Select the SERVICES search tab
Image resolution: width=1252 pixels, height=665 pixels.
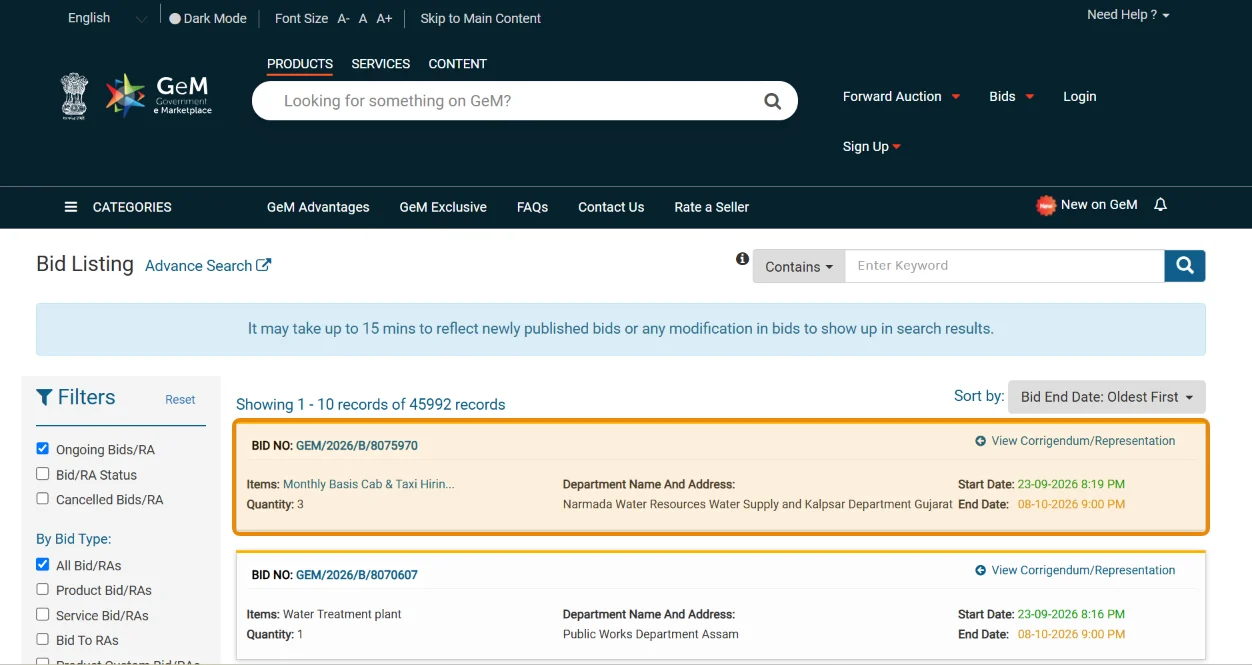(x=381, y=64)
